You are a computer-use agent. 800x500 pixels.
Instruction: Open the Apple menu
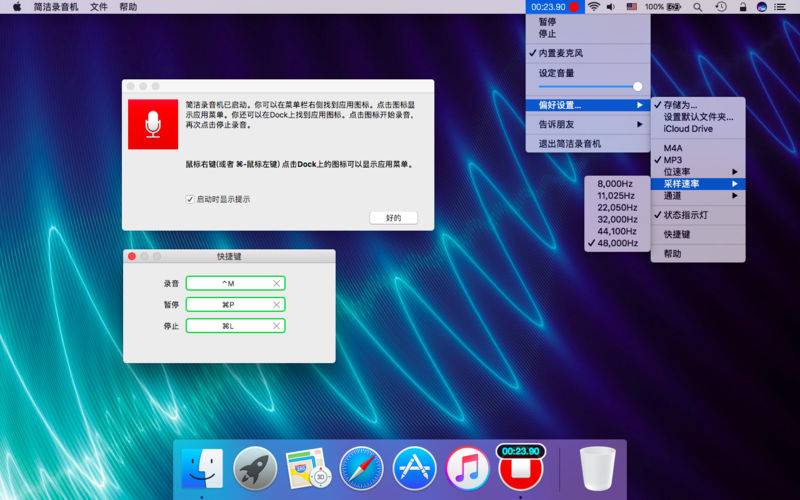17,7
